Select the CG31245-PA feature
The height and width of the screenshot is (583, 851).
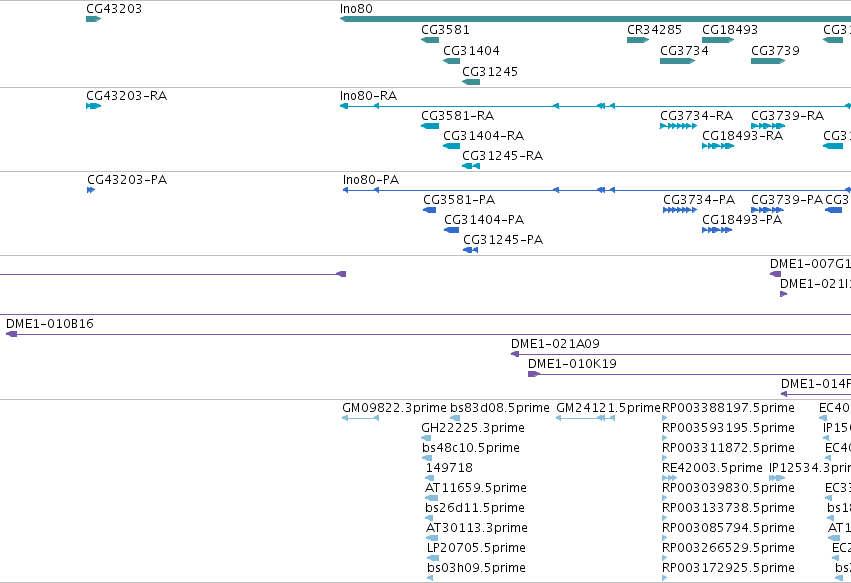point(471,250)
